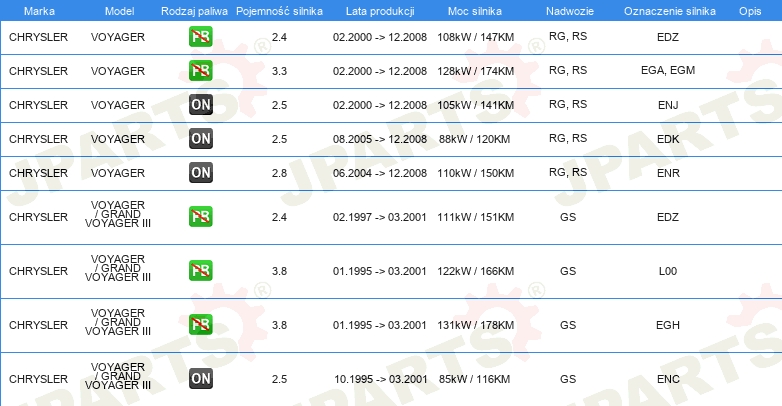Click CHRYSLER in the EDK row

pyautogui.click(x=38, y=139)
